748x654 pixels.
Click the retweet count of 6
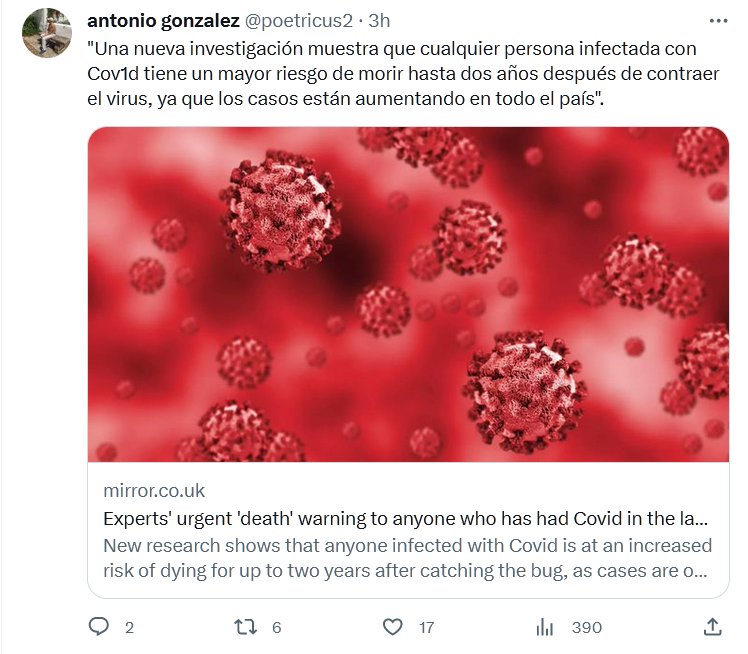[275, 627]
